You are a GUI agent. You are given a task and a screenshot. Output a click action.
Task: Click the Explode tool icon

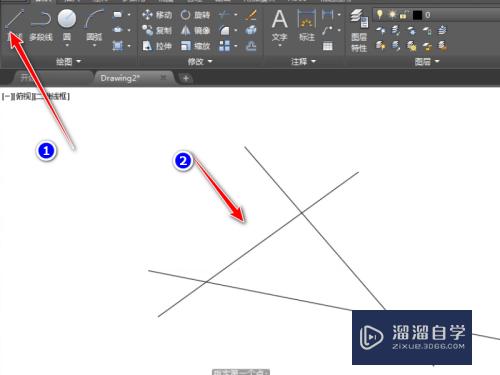[x=250, y=30]
